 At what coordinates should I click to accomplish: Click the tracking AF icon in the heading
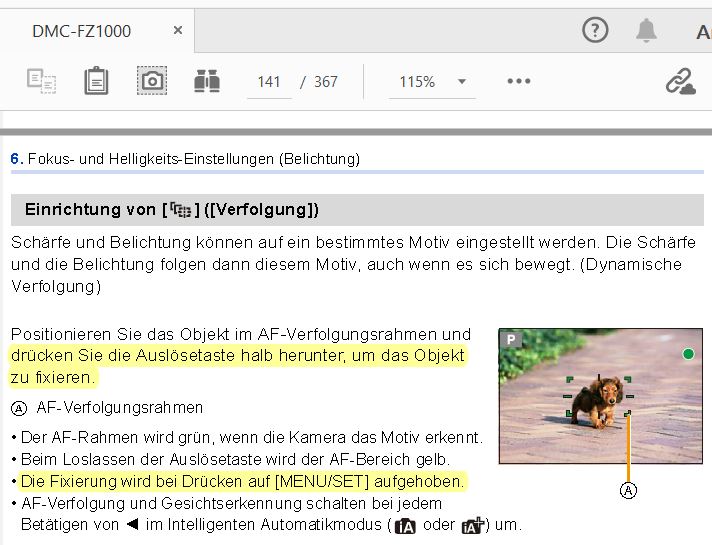click(x=181, y=210)
